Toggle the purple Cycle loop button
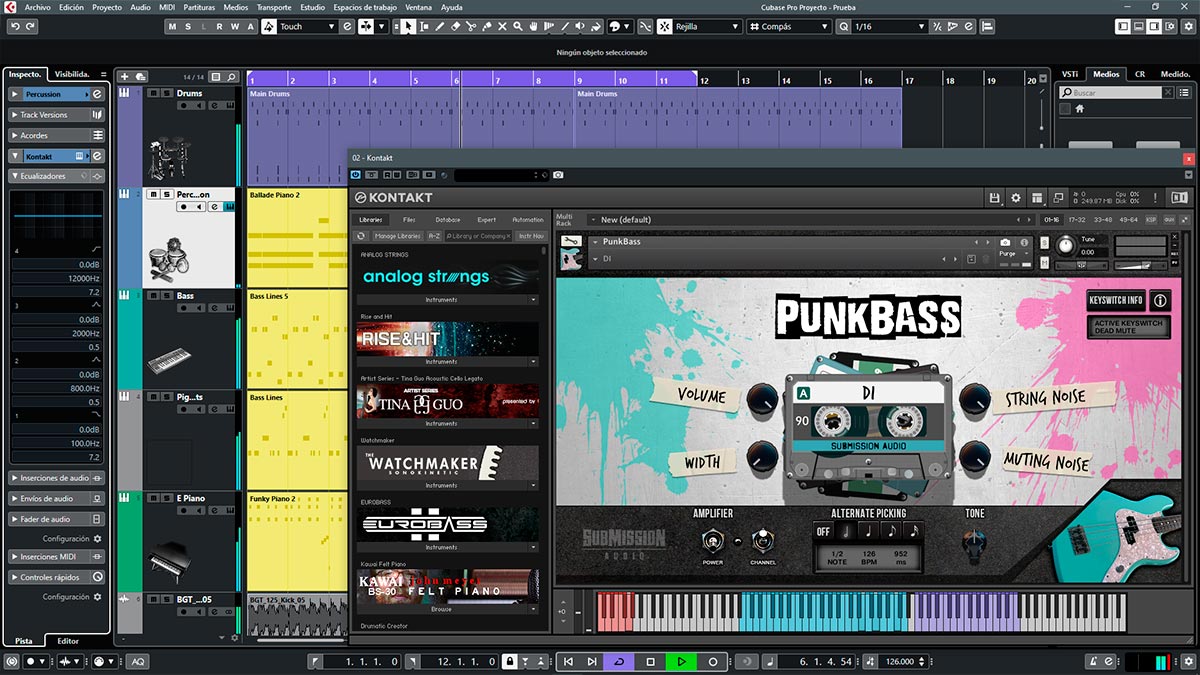The width and height of the screenshot is (1200, 675). point(619,661)
